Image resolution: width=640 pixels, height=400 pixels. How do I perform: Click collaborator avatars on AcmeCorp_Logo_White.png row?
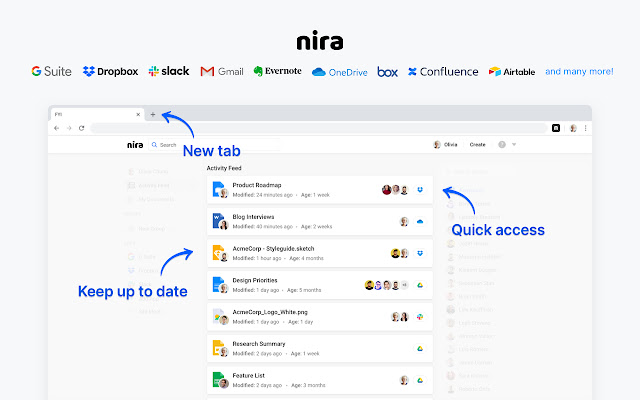[400, 317]
